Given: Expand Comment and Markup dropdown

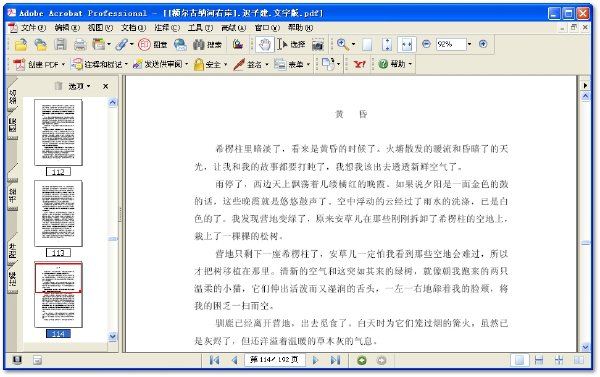Looking at the screenshot, I should [126, 64].
